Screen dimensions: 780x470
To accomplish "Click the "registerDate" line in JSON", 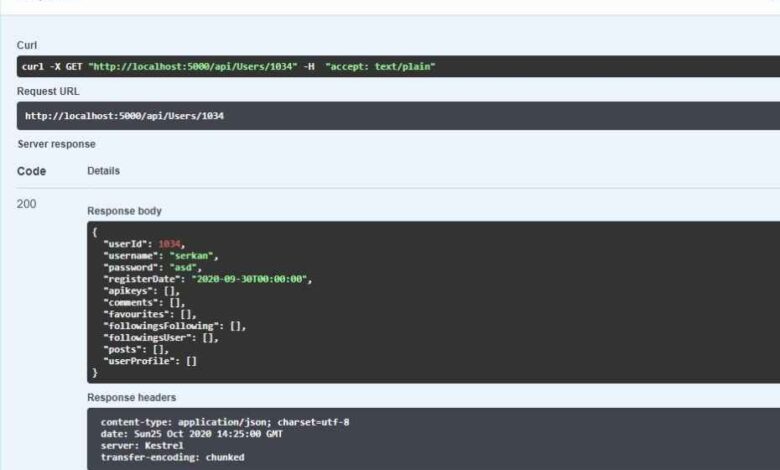I will [x=207, y=280].
